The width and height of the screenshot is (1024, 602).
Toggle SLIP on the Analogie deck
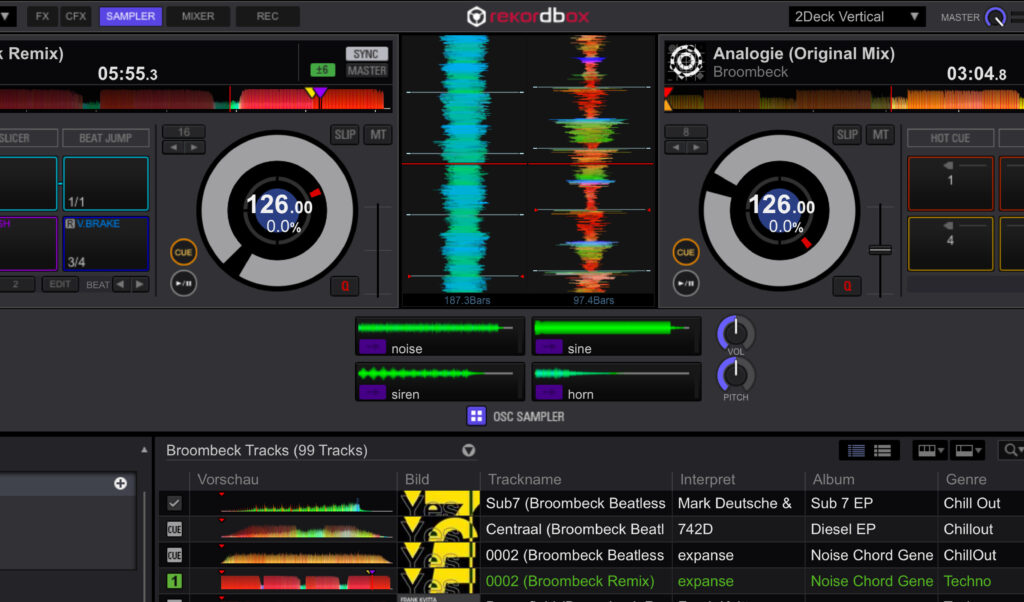pyautogui.click(x=847, y=135)
